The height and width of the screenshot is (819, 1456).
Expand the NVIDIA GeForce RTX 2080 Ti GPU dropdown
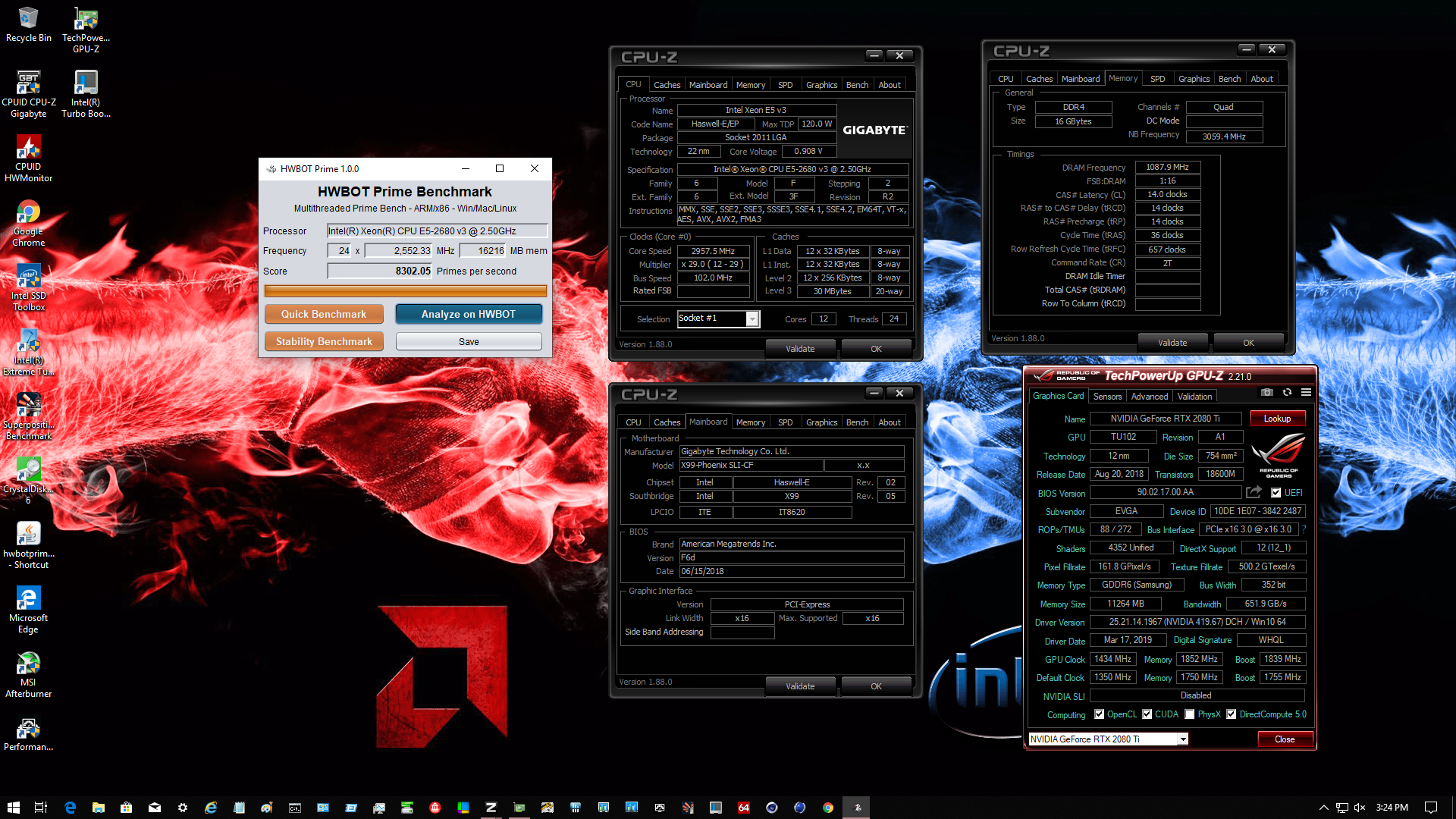tap(1182, 739)
